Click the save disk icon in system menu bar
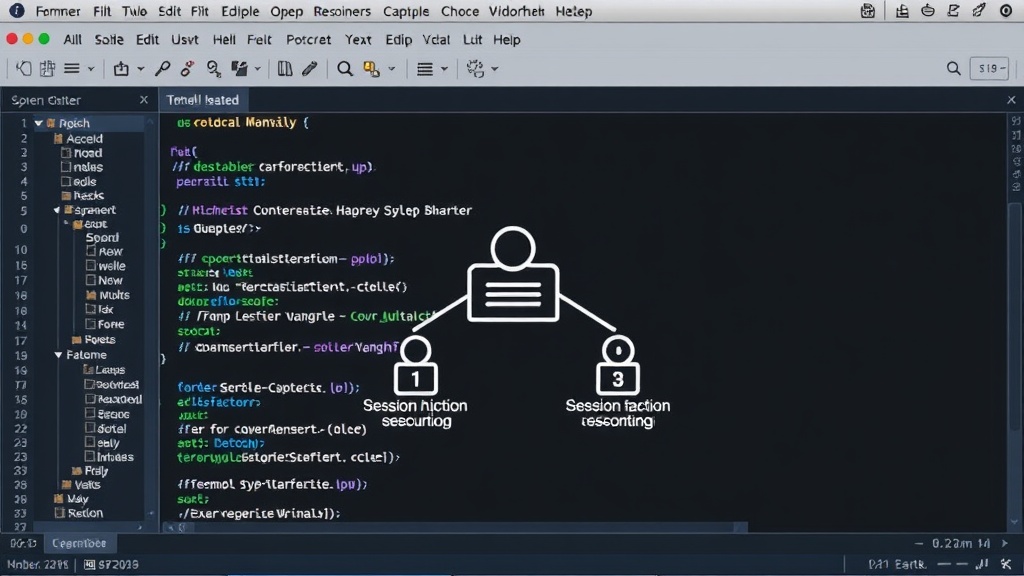This screenshot has width=1024, height=576. click(x=867, y=10)
